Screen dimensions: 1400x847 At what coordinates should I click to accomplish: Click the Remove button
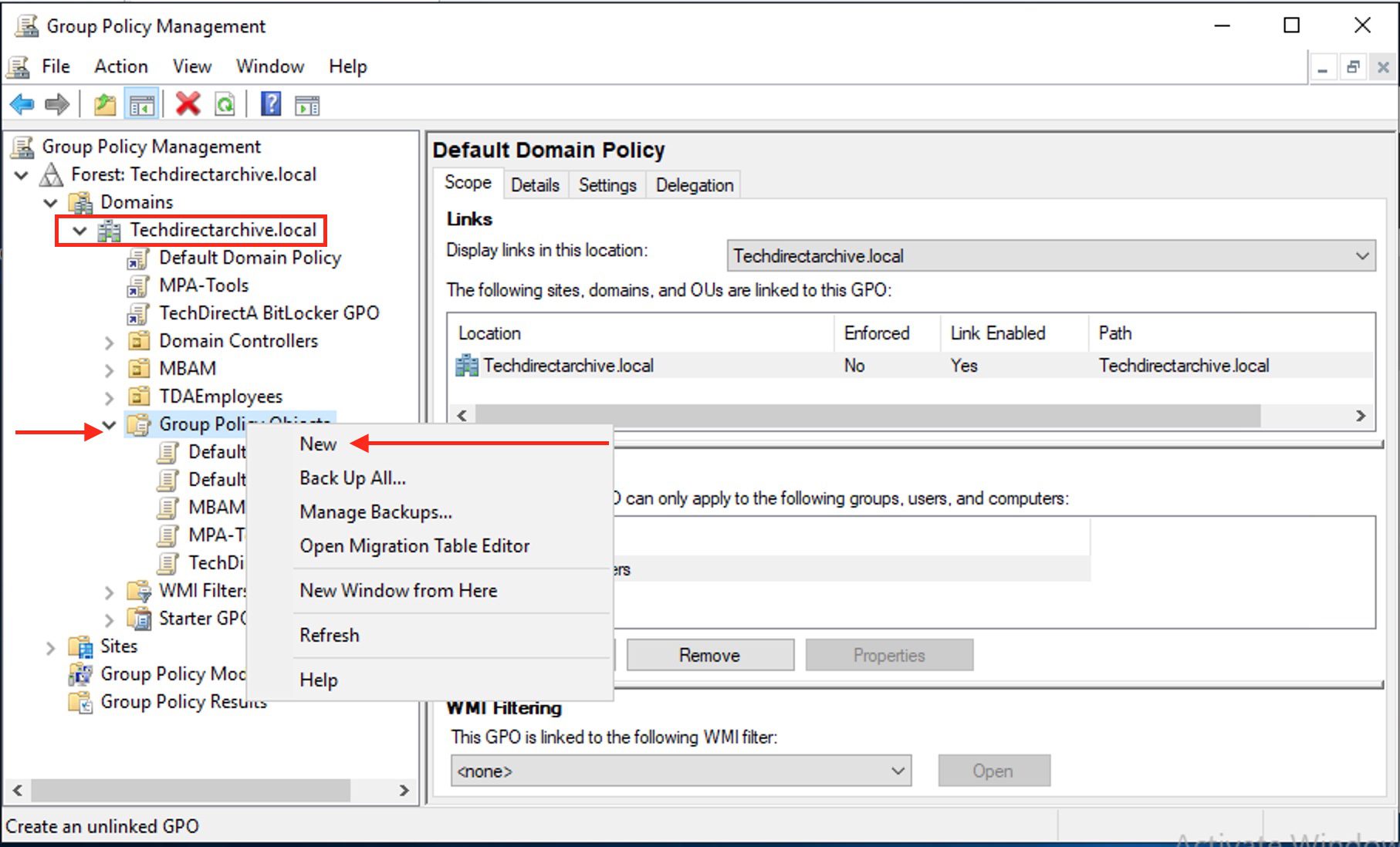[x=710, y=655]
